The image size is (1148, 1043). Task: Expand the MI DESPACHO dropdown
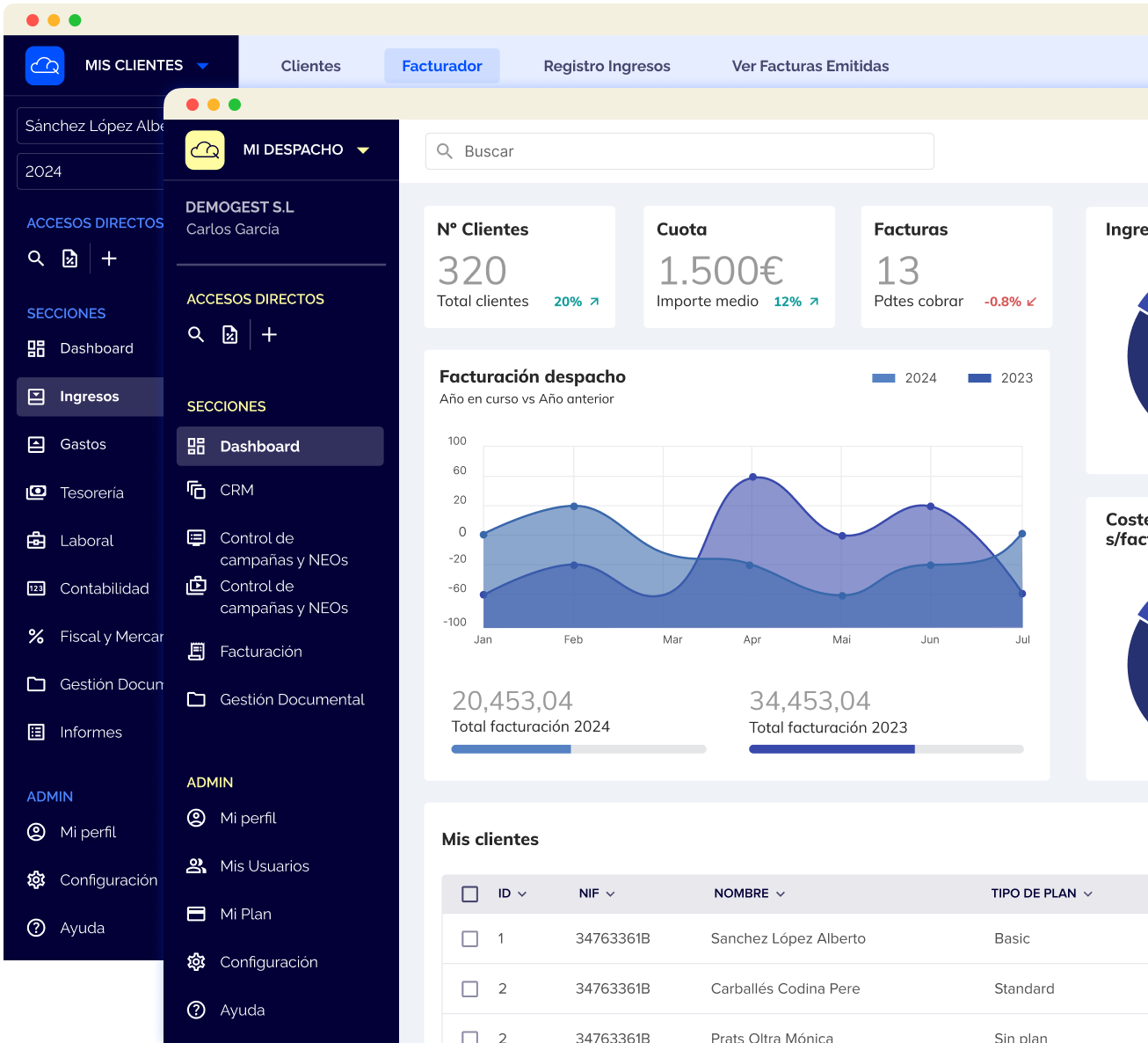coord(363,150)
